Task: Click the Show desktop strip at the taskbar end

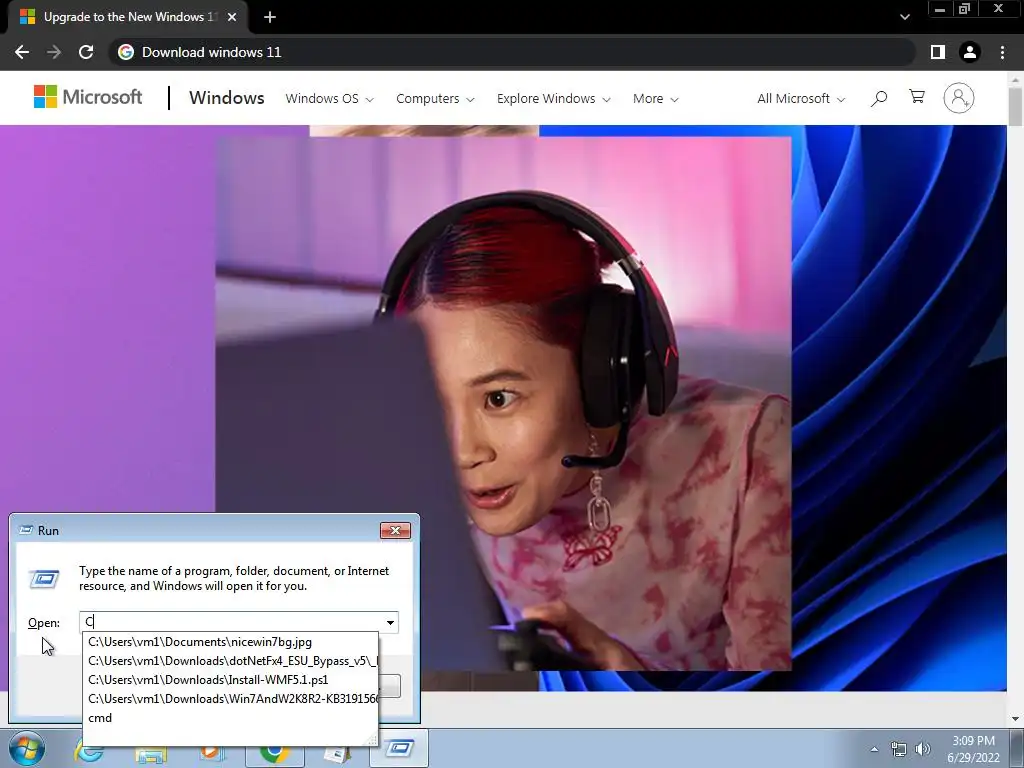Action: tap(1017, 749)
